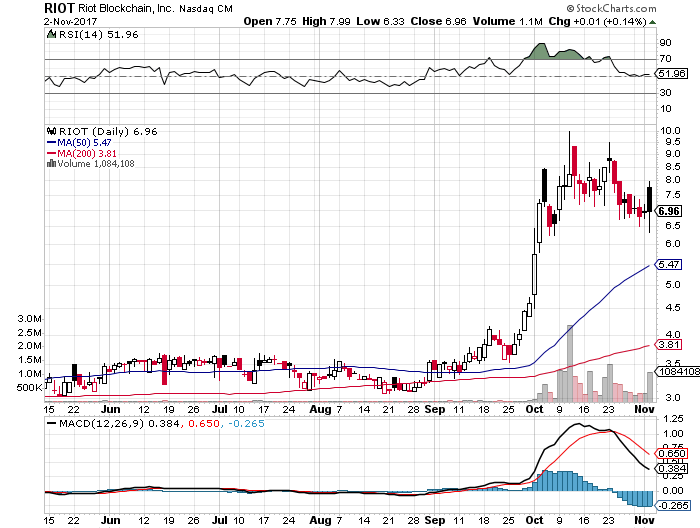Click the StockCharts.com copyright logo
This screenshot has width=700, height=528.
point(612,8)
